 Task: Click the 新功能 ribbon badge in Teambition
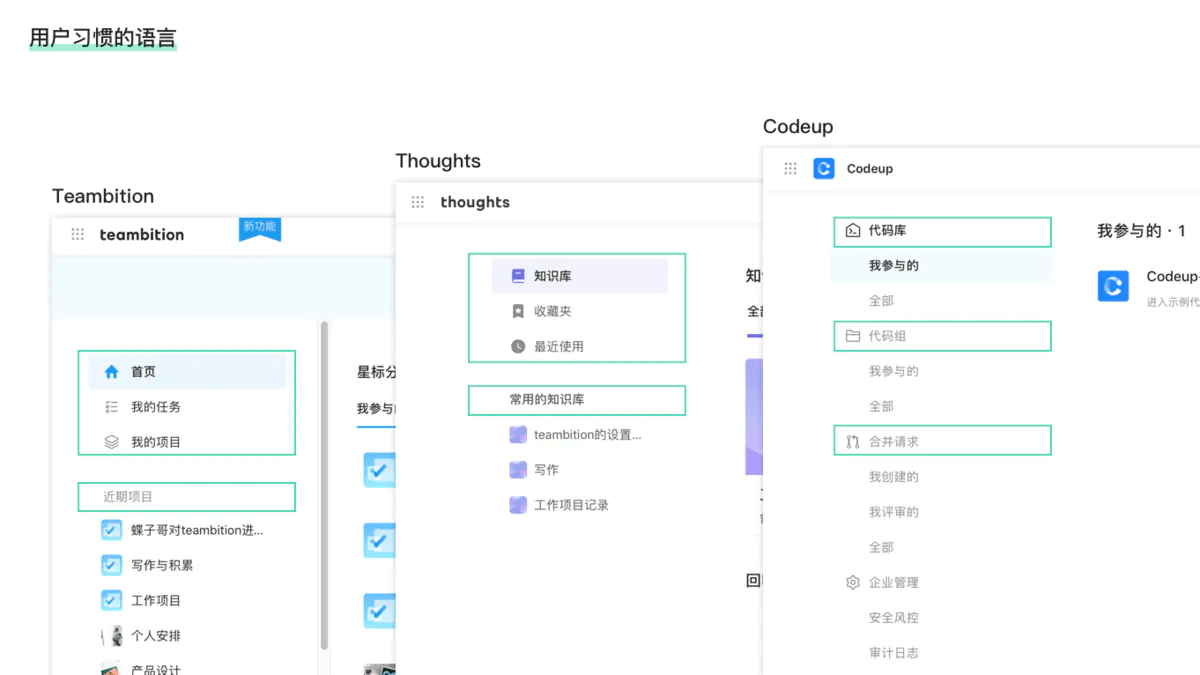(x=260, y=229)
